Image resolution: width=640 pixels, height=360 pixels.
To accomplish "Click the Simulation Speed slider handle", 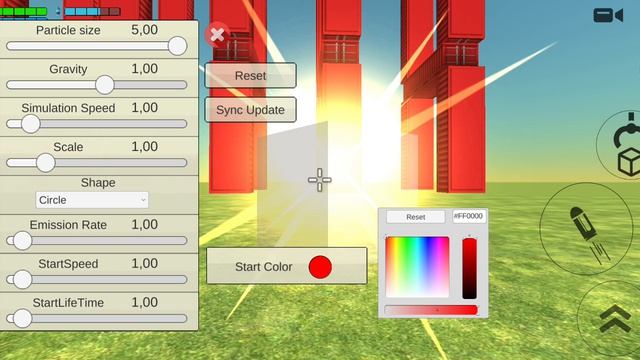I will pyautogui.click(x=31, y=124).
